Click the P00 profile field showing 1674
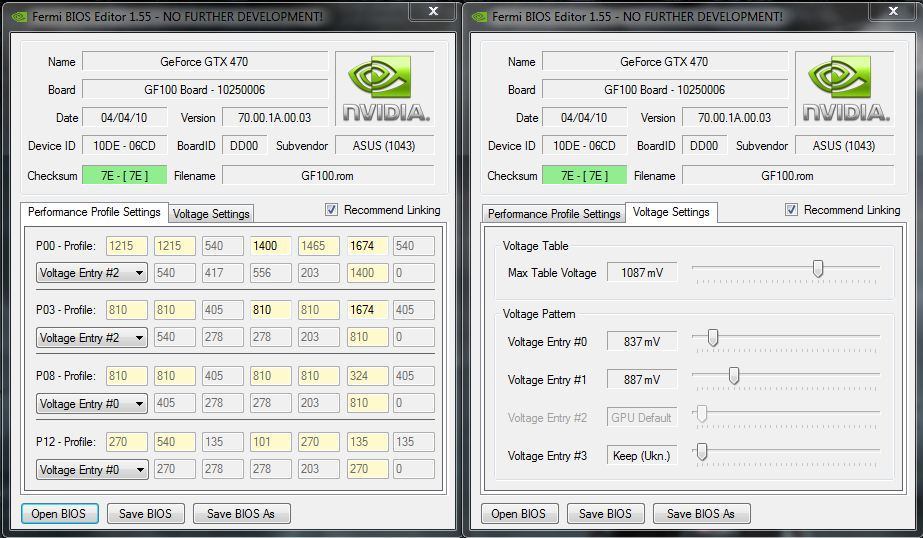The image size is (923, 538). [367, 245]
